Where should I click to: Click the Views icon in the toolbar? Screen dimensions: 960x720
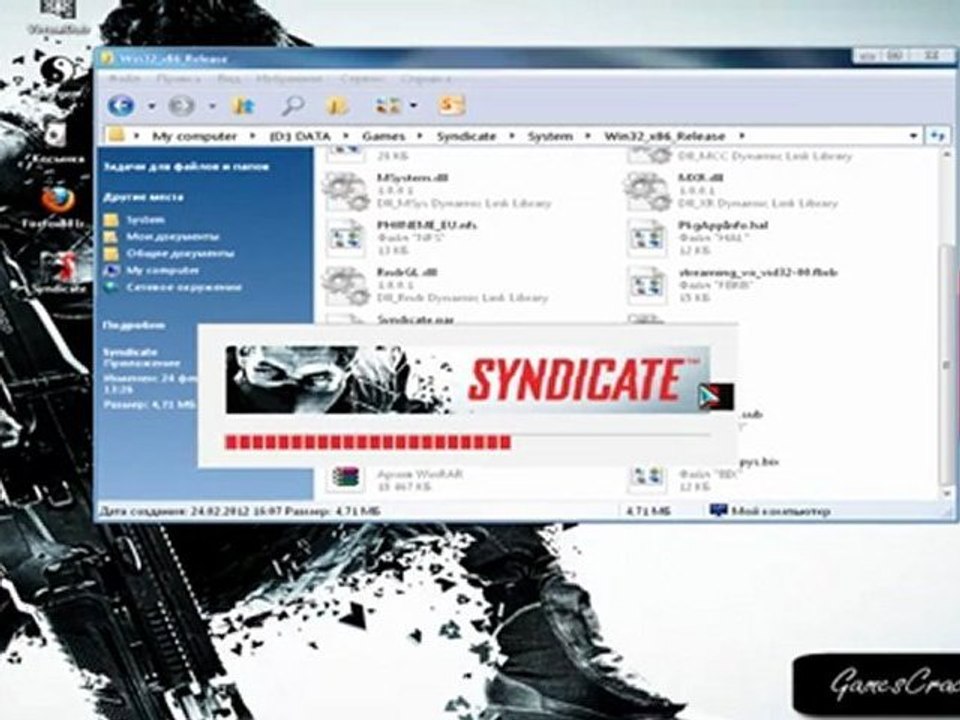point(388,105)
